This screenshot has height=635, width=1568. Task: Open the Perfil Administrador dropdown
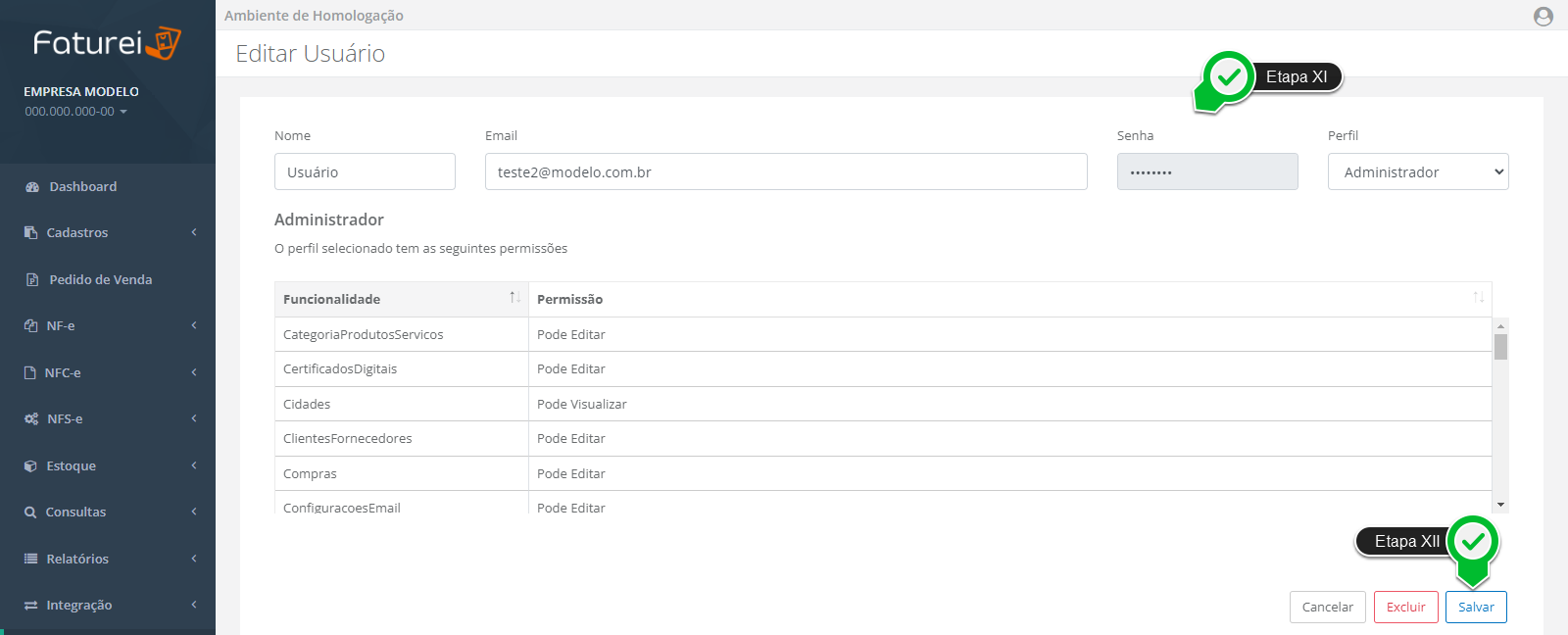tap(1417, 171)
